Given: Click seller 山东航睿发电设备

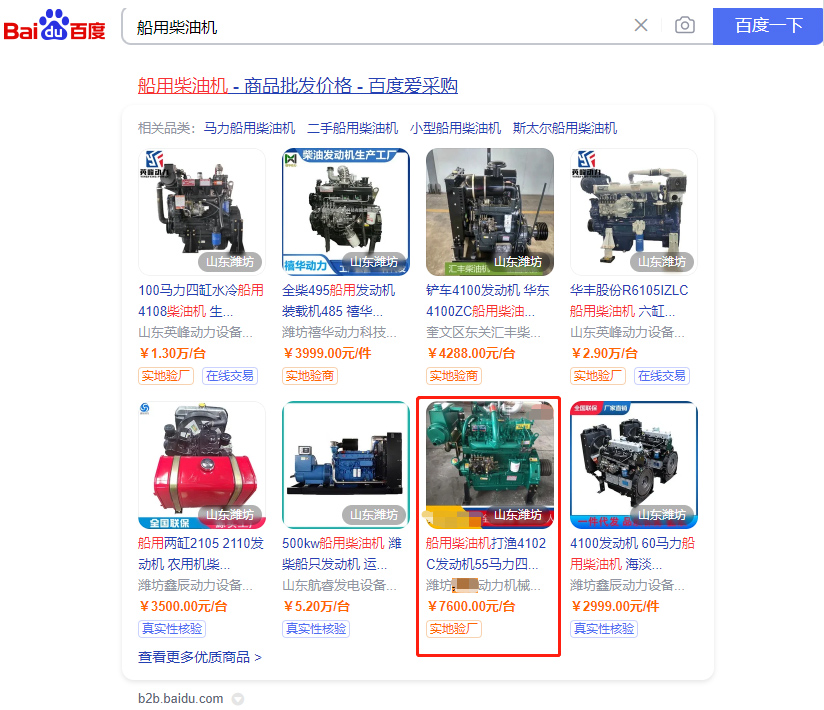Looking at the screenshot, I should 339,585.
